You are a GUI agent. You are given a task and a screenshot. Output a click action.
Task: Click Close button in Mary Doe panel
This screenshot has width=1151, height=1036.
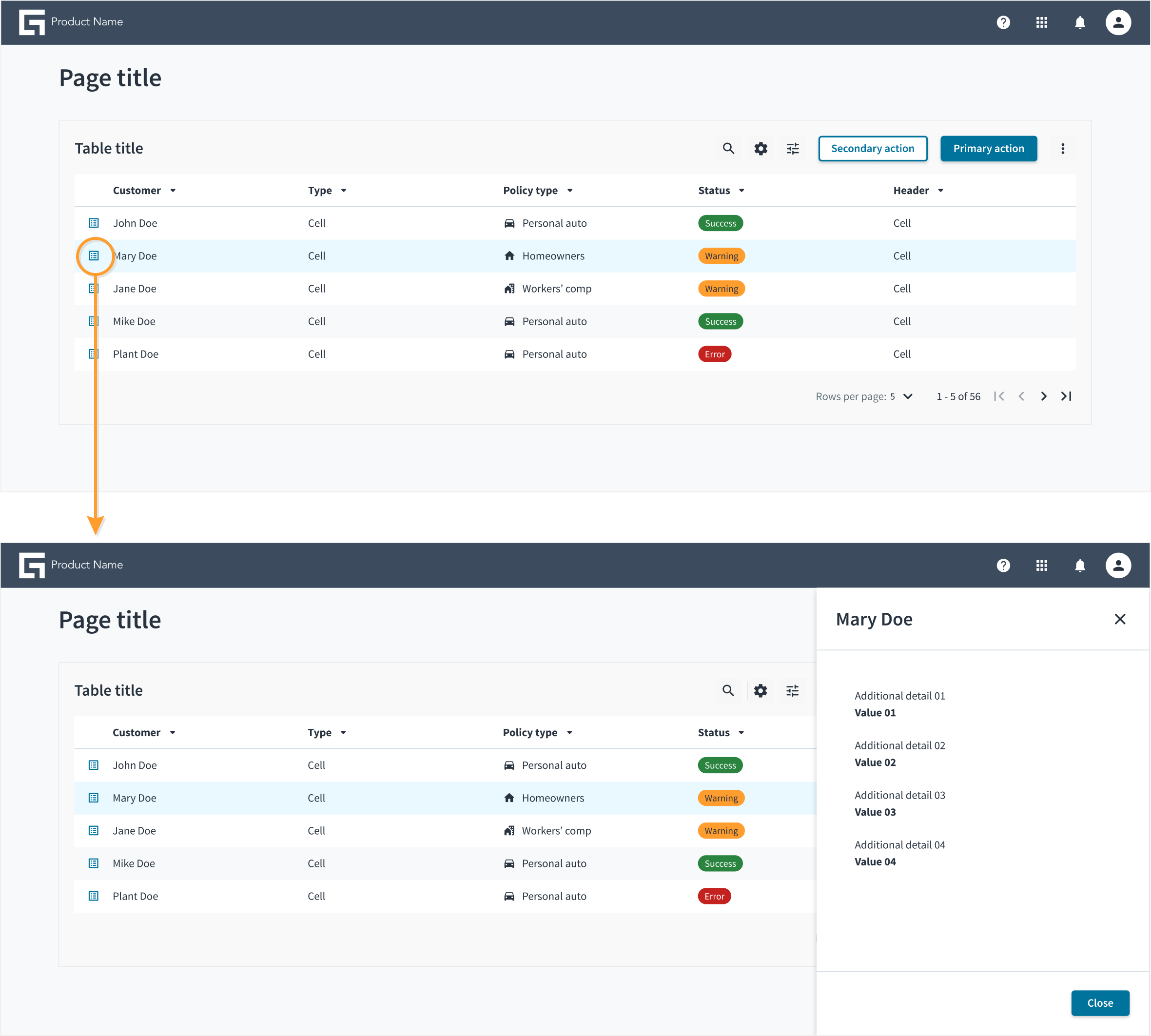[x=1100, y=1003]
